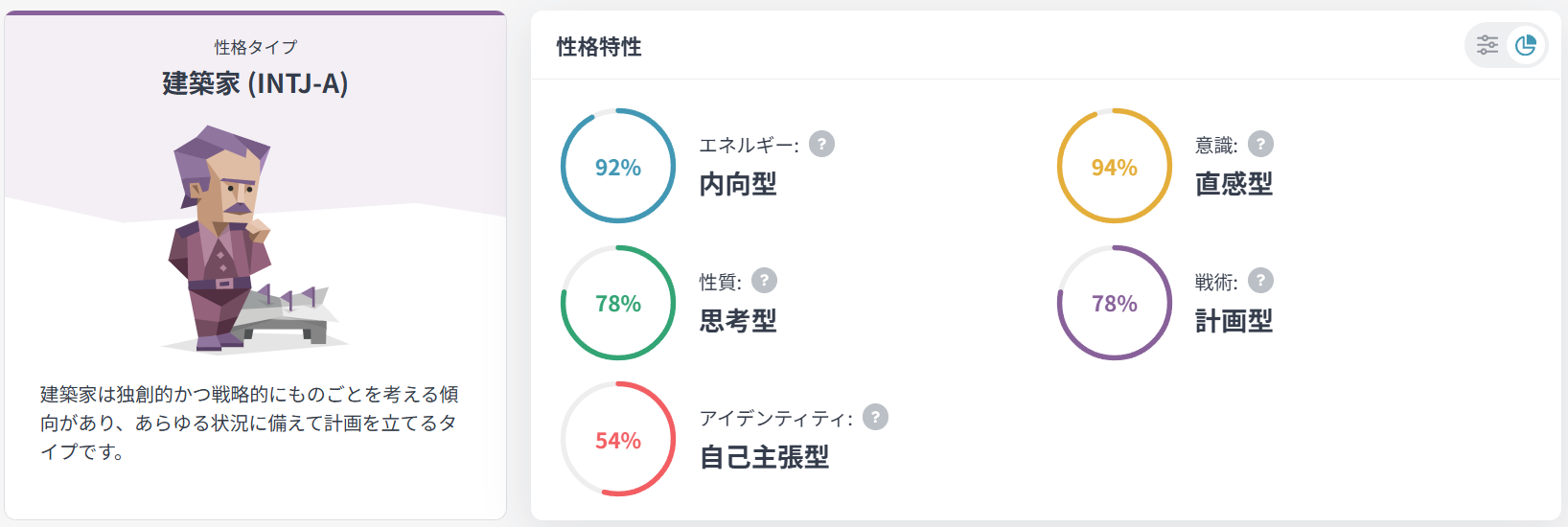Click the 性格特性 section heading
The image size is (1568, 527).
[x=599, y=46]
